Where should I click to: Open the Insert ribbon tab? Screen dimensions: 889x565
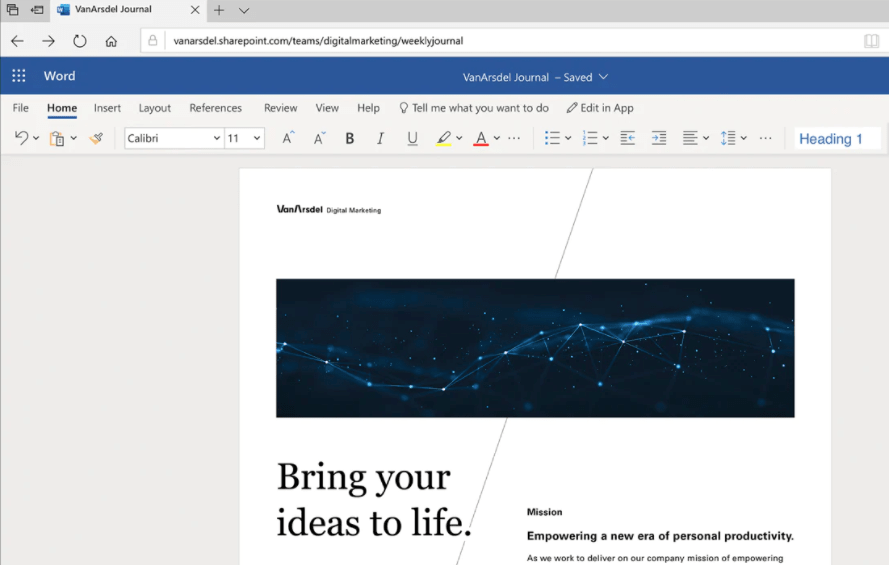pyautogui.click(x=107, y=108)
